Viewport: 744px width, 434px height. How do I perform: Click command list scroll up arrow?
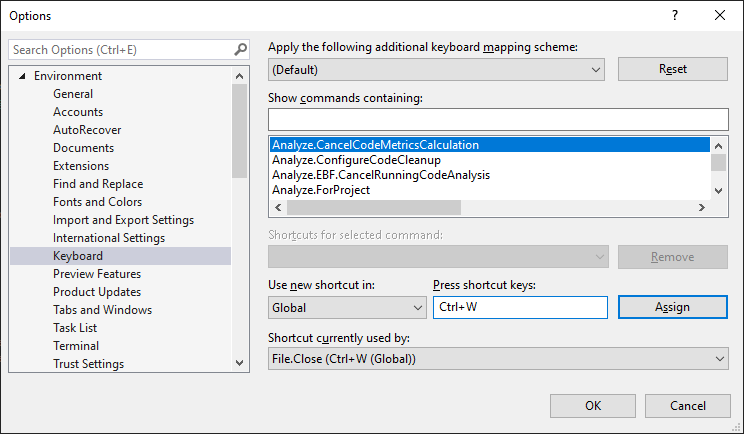(x=718, y=146)
